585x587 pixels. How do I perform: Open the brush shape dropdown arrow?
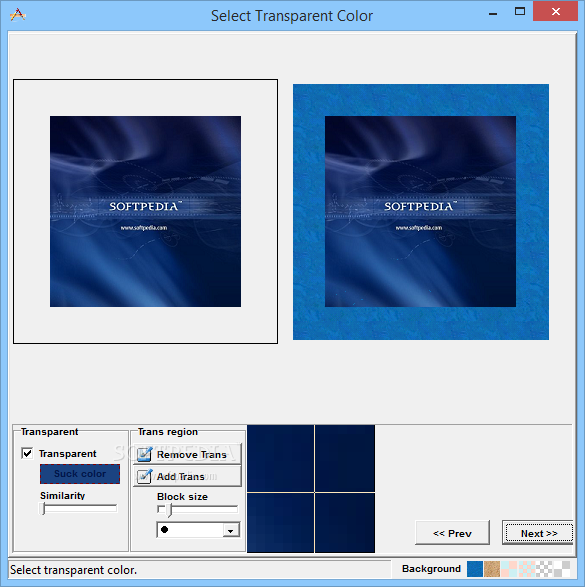(231, 530)
